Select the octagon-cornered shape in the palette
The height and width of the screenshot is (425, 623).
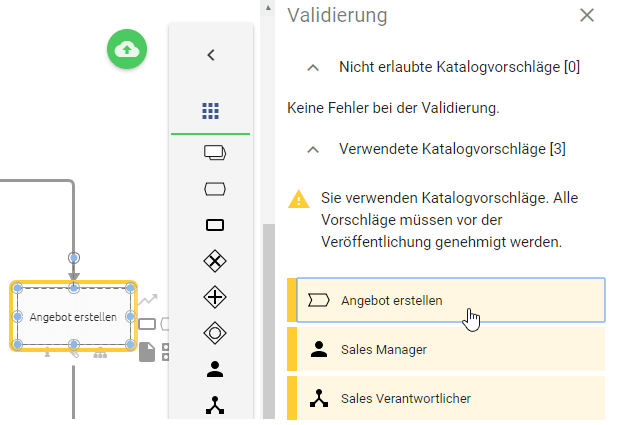[x=215, y=189]
